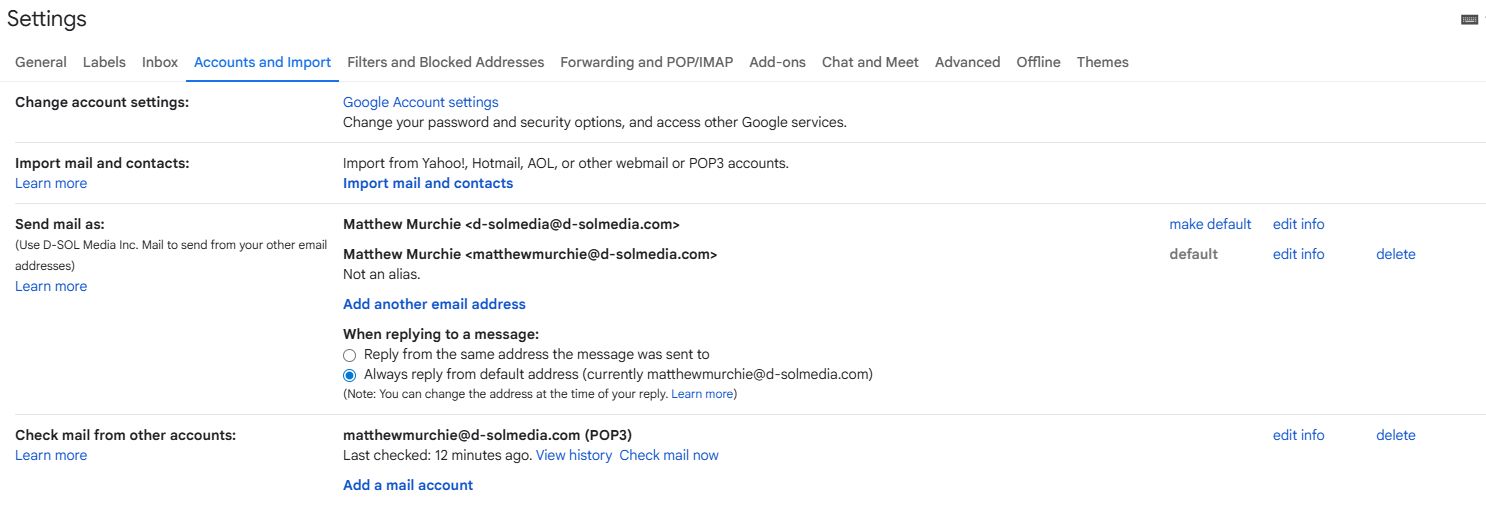Click 'Add another email address'
The height and width of the screenshot is (507, 1486).
(x=434, y=304)
